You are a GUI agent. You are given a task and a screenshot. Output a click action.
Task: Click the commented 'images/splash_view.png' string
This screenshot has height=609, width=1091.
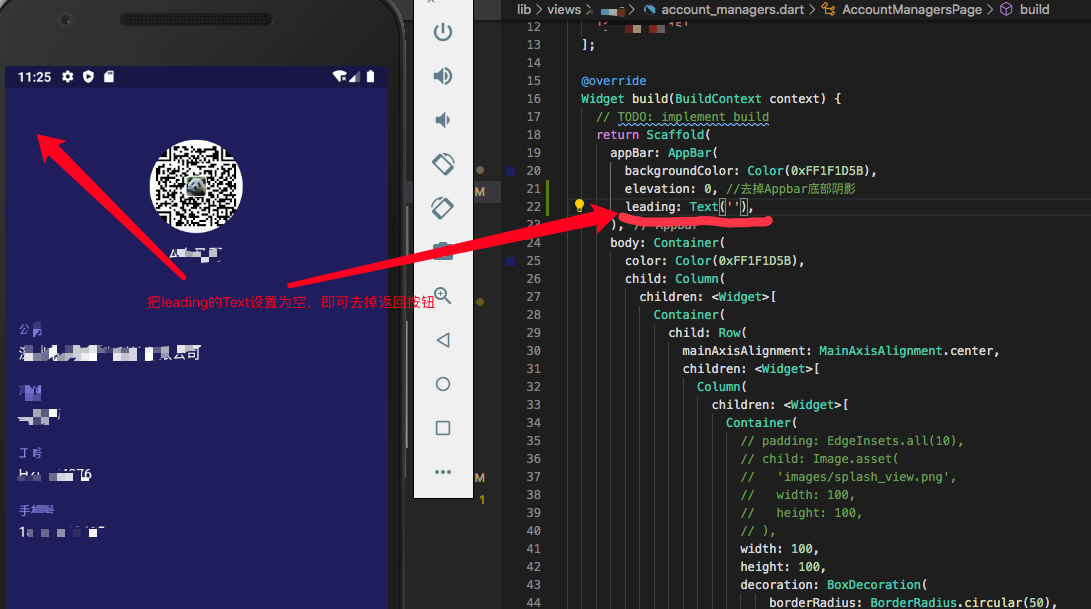tap(866, 477)
